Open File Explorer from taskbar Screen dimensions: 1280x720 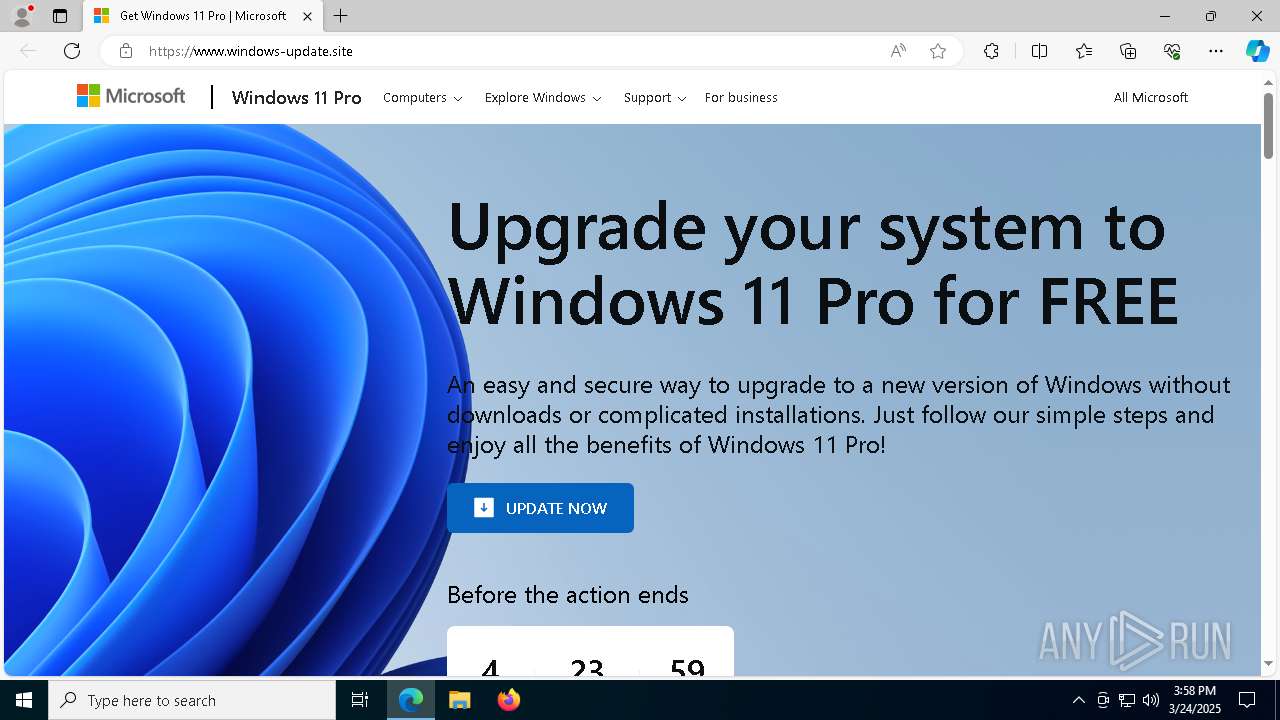point(459,700)
